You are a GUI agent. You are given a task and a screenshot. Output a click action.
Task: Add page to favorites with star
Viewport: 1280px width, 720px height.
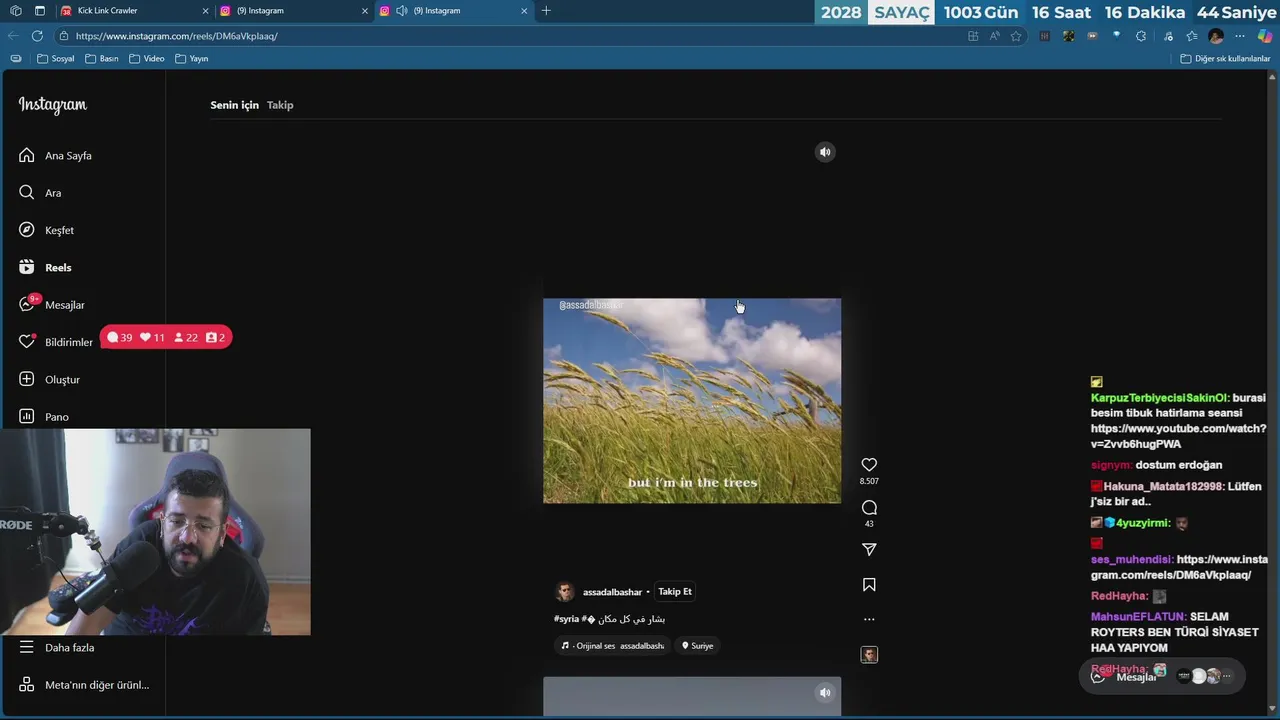(1016, 36)
